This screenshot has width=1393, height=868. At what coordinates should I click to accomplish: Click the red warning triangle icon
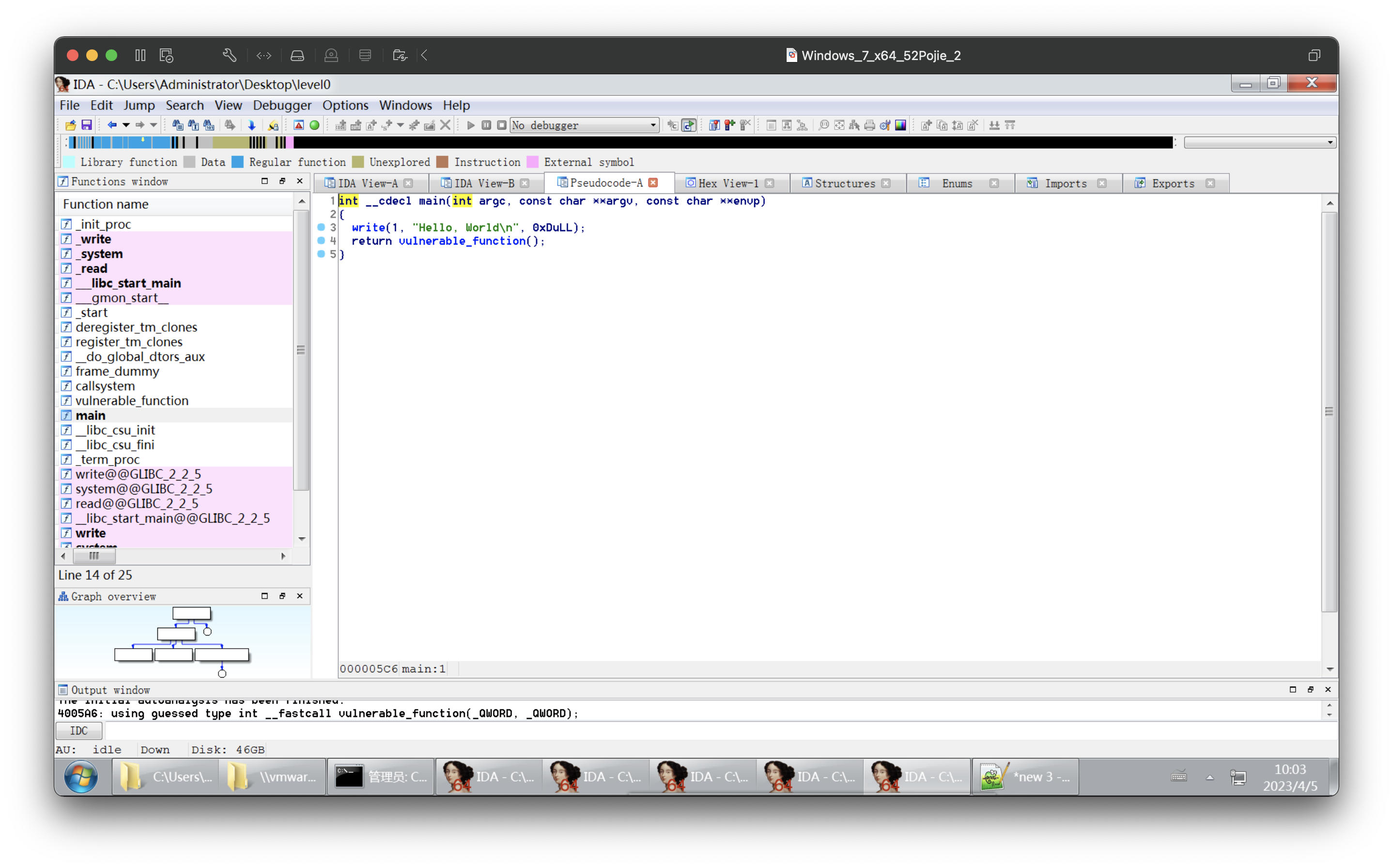coord(299,125)
